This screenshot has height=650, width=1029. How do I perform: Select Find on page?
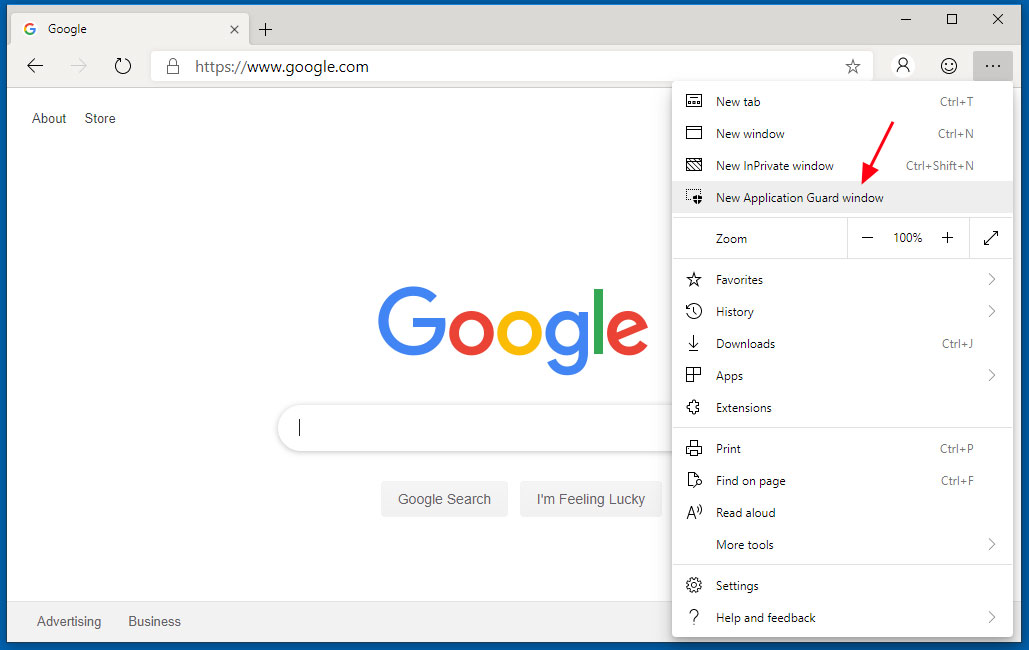pyautogui.click(x=843, y=481)
